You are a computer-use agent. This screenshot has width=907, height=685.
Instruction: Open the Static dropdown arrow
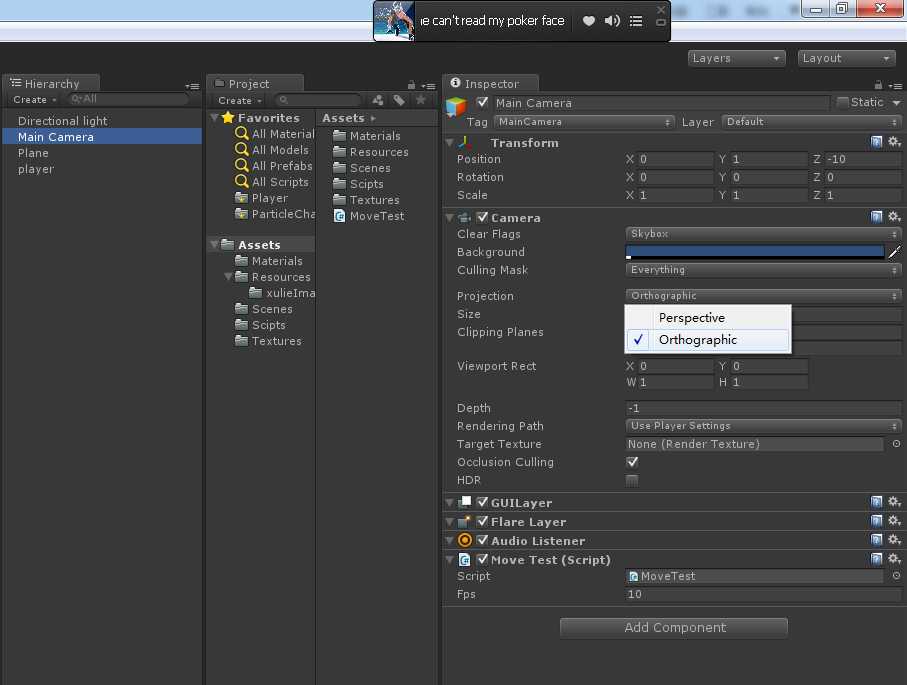pos(896,103)
